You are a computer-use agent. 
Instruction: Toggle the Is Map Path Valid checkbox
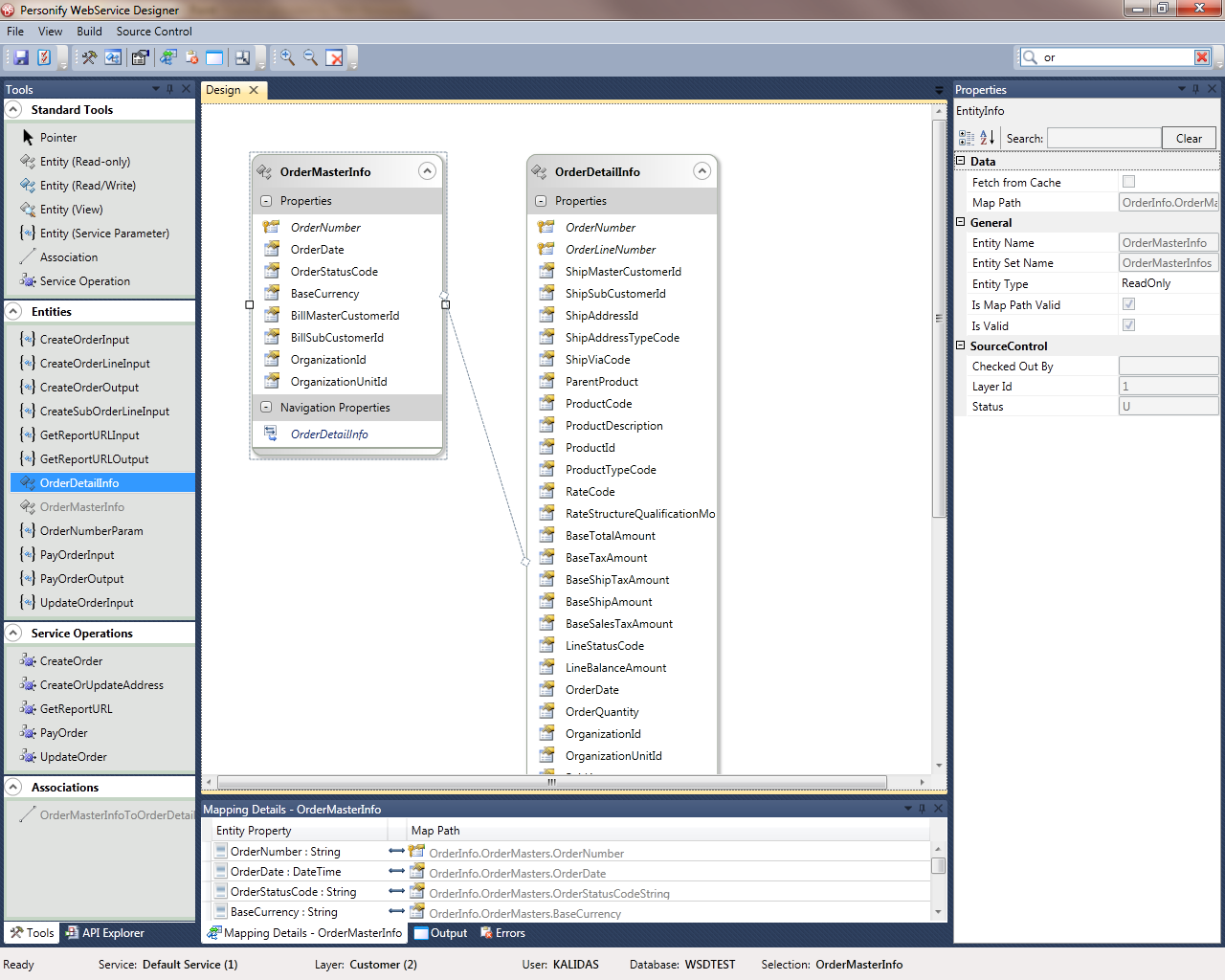click(1128, 304)
